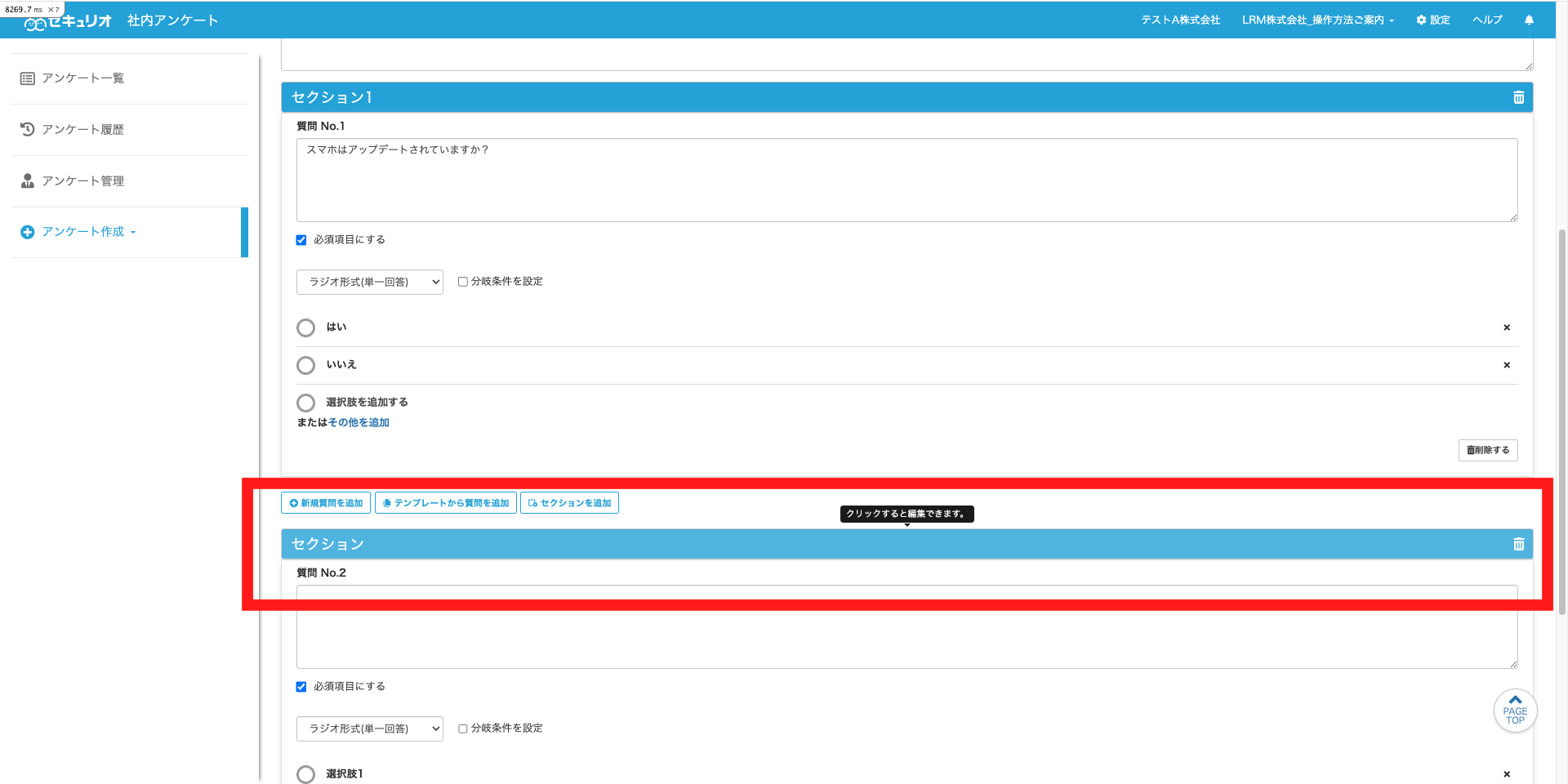
Task: Open notifications bell icon
Action: (1529, 20)
